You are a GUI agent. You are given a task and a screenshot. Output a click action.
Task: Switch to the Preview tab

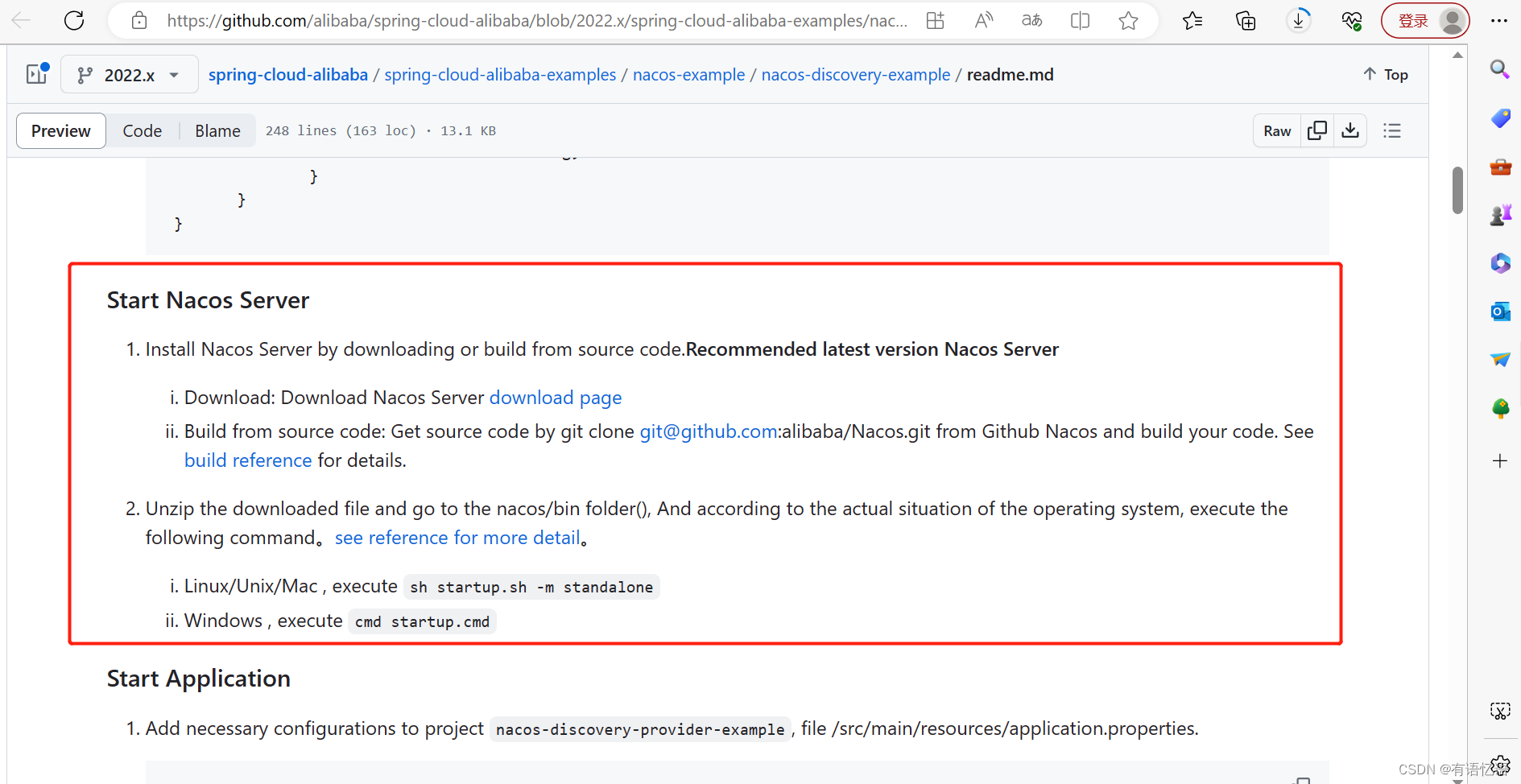61,130
